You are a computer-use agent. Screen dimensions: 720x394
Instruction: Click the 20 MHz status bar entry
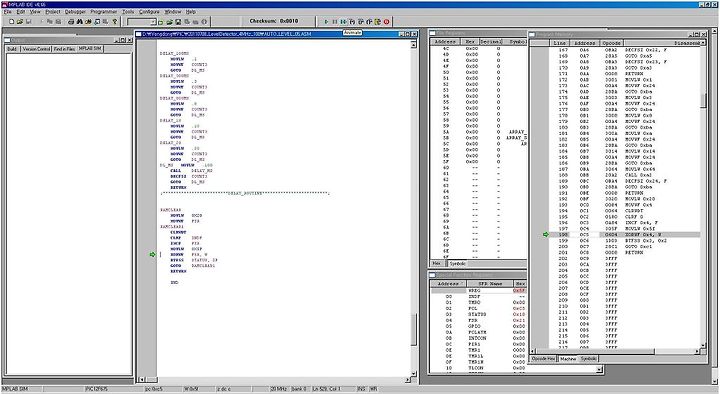click(x=279, y=389)
